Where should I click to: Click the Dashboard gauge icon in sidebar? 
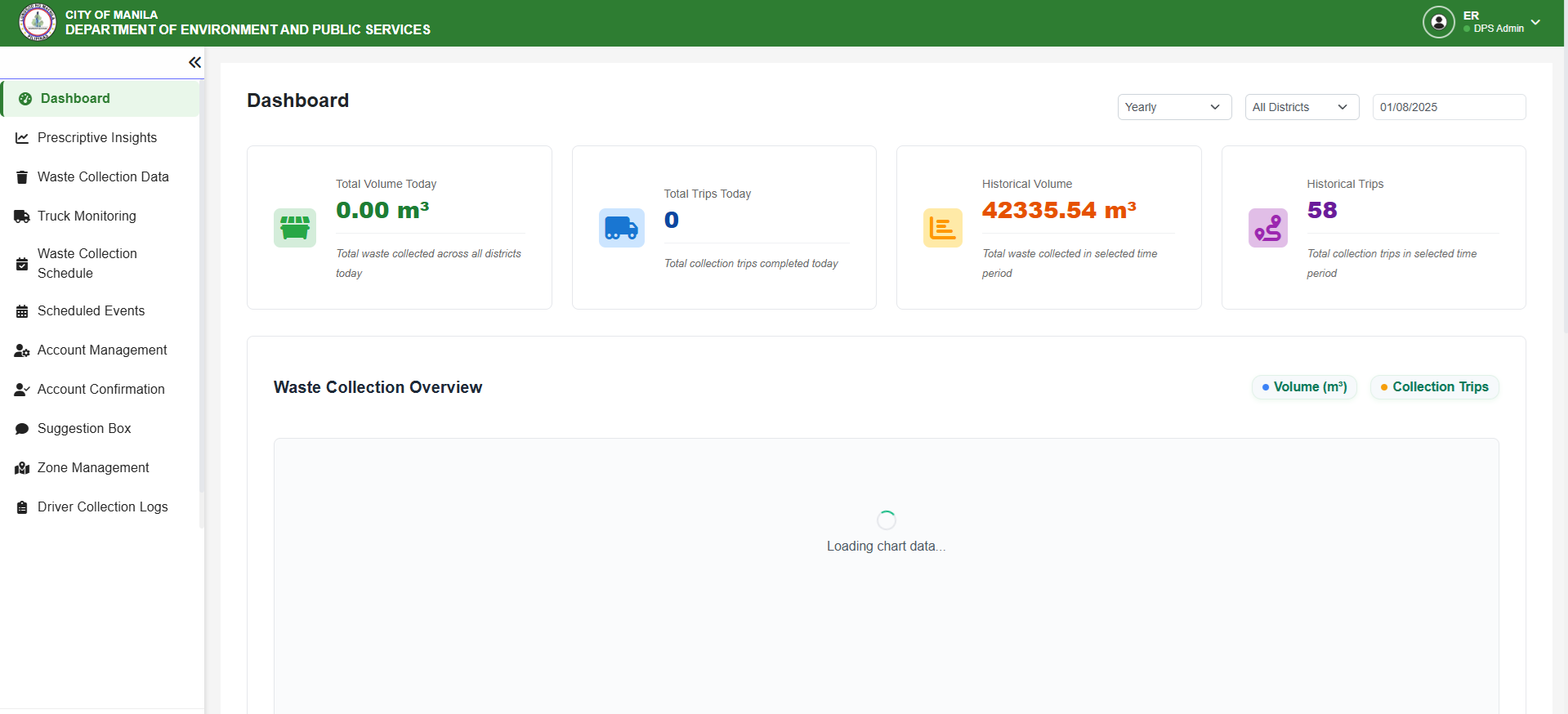click(x=25, y=99)
